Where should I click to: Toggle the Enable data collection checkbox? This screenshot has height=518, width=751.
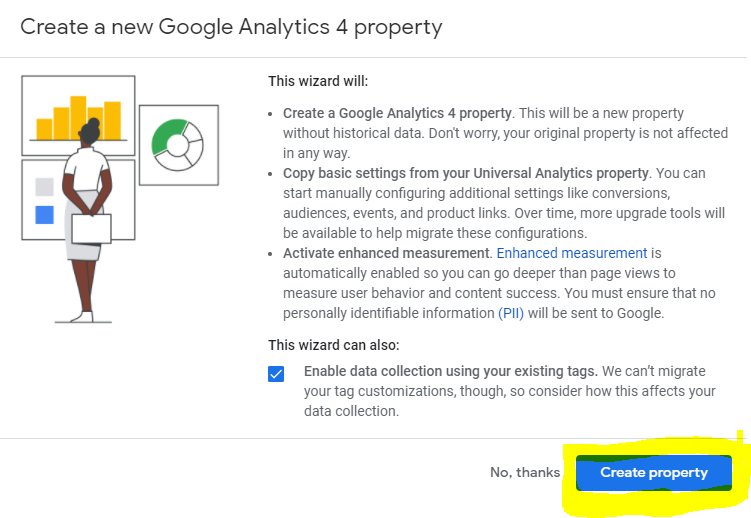tap(276, 373)
